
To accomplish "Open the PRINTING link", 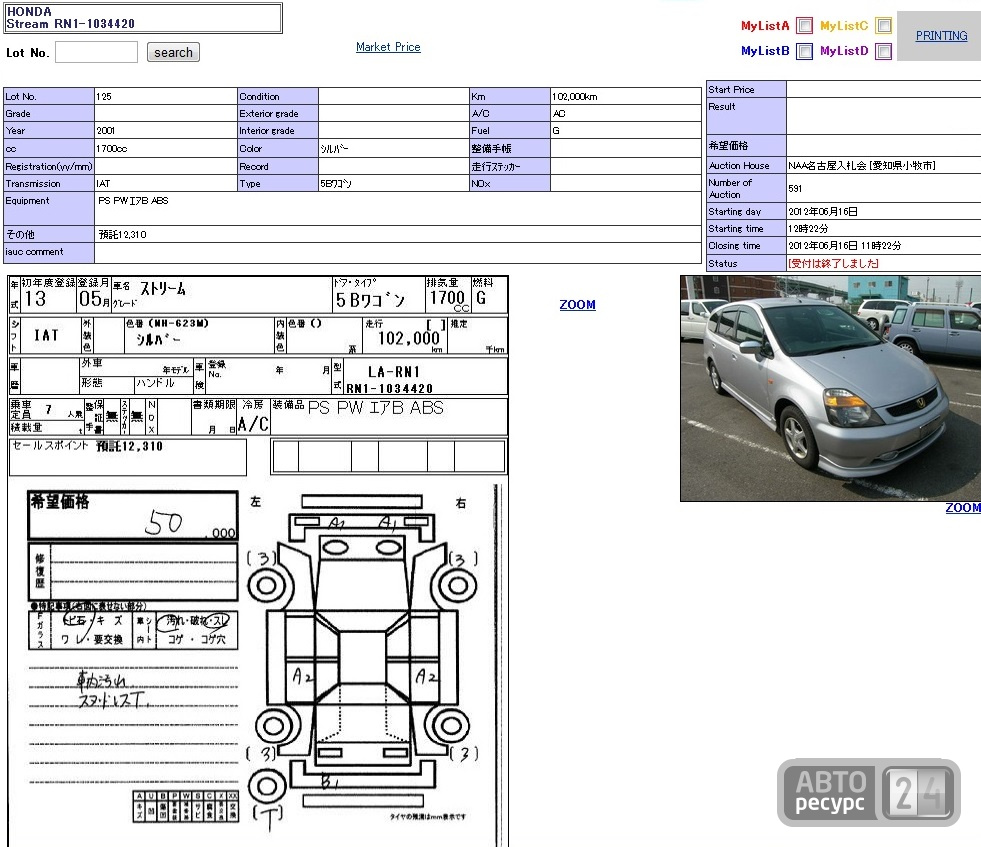I will coord(941,36).
